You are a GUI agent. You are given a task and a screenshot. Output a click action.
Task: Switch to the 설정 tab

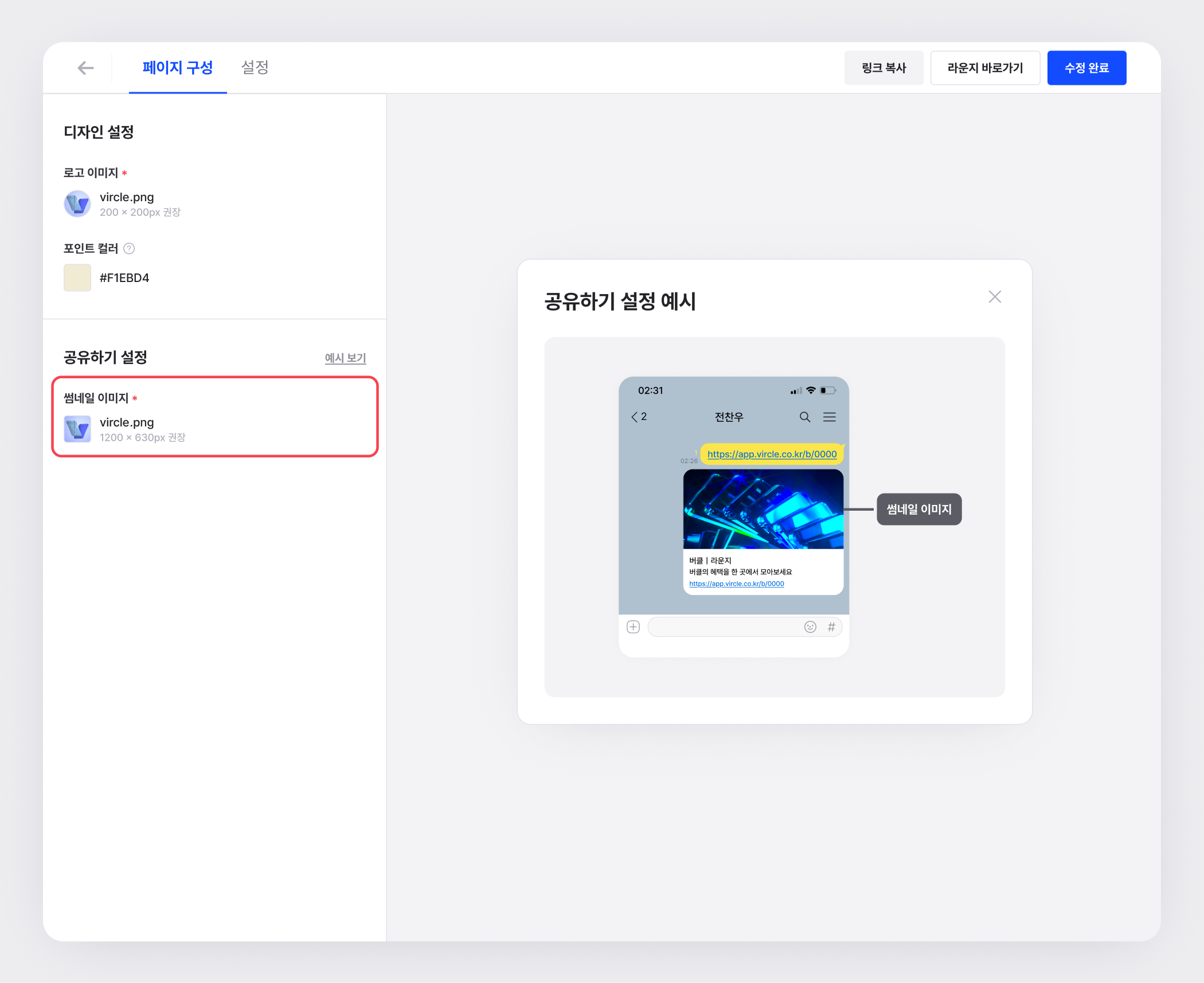255,68
